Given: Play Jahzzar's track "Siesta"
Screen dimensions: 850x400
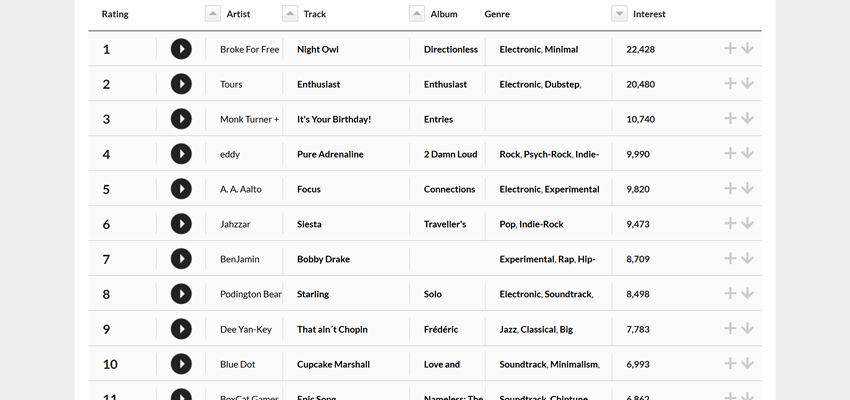Looking at the screenshot, I should 181,224.
